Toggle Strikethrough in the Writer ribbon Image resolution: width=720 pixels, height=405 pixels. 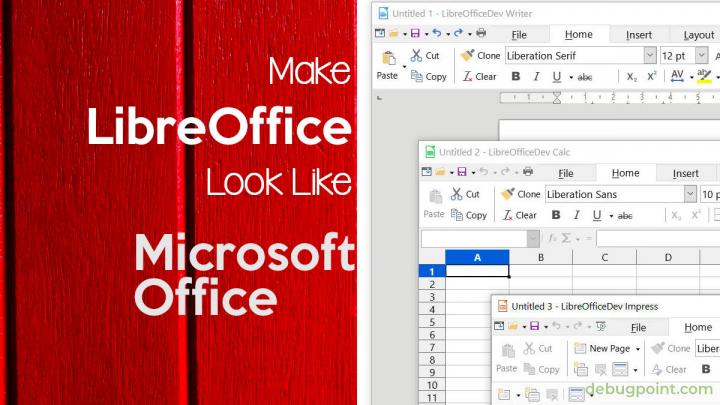(x=585, y=77)
